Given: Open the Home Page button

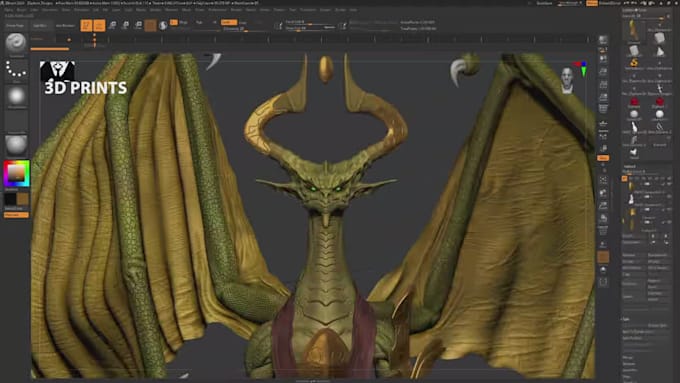Looking at the screenshot, I should pos(15,26).
